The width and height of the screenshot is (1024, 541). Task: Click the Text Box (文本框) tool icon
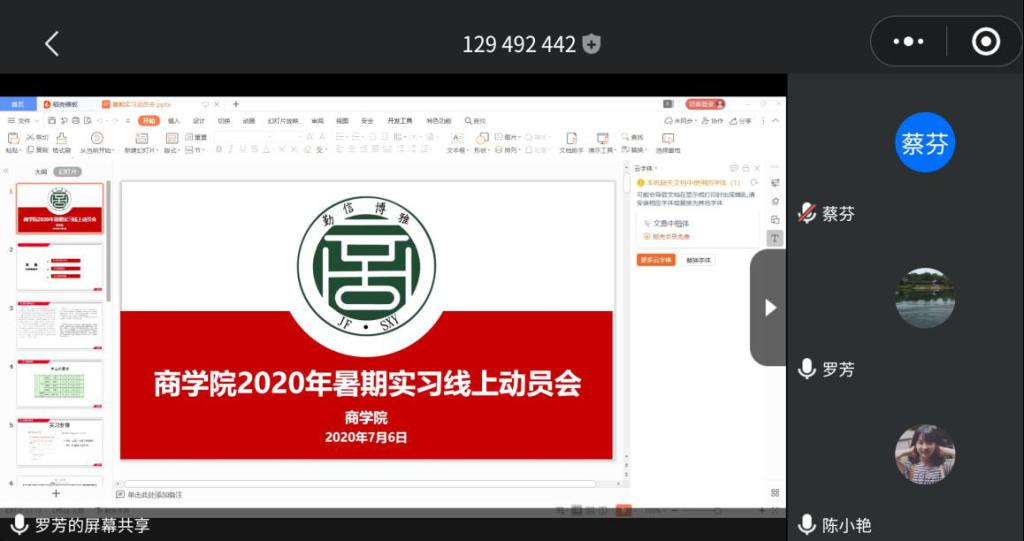(456, 138)
